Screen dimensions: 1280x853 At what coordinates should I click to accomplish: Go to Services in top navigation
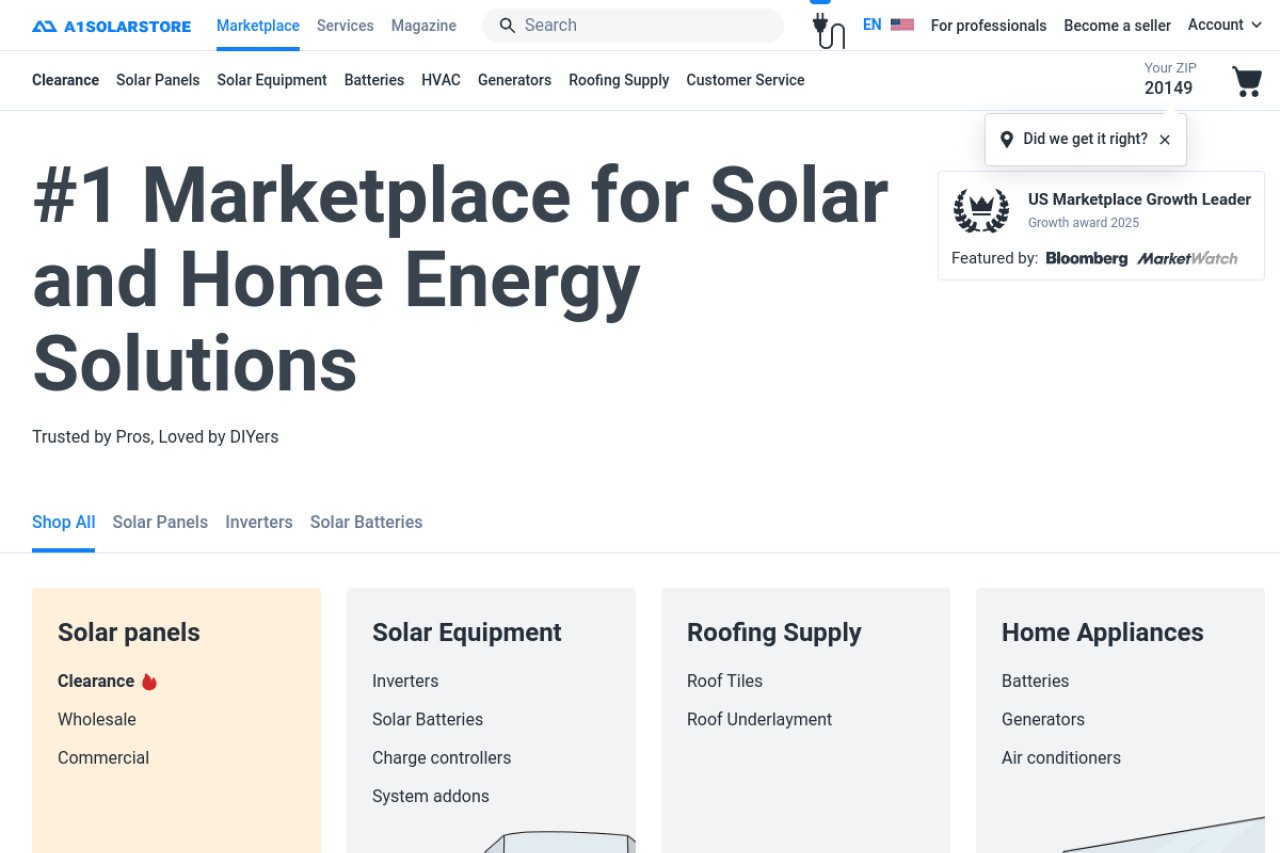tap(345, 26)
